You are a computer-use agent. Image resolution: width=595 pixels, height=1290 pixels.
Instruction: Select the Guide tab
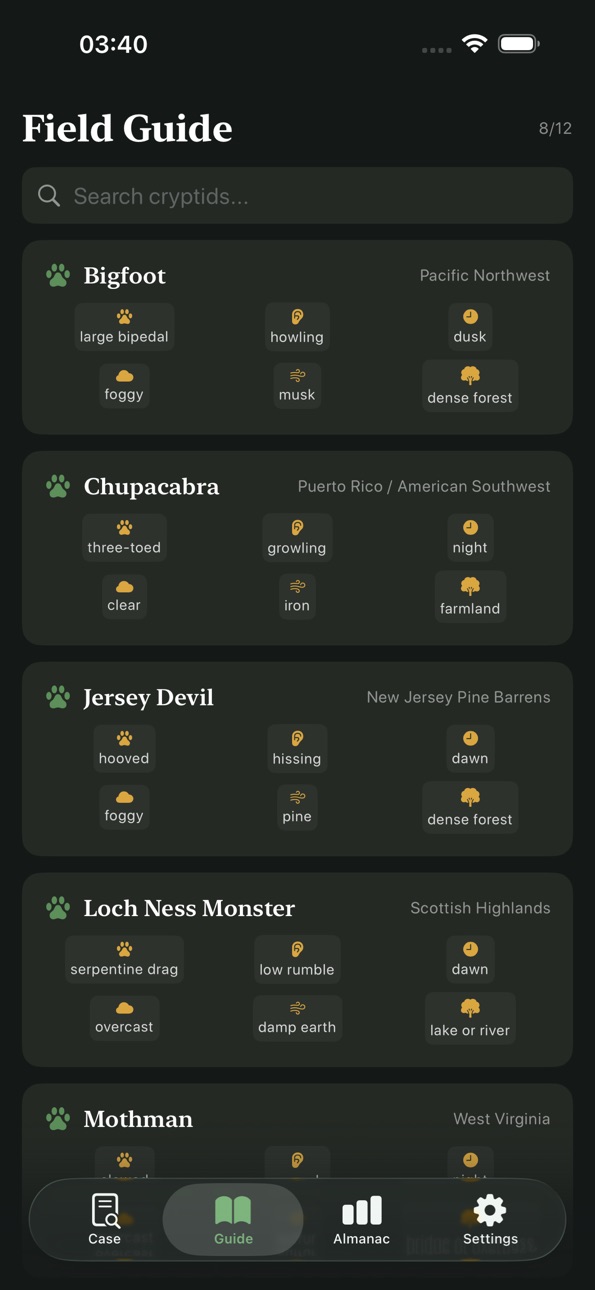click(x=233, y=1219)
